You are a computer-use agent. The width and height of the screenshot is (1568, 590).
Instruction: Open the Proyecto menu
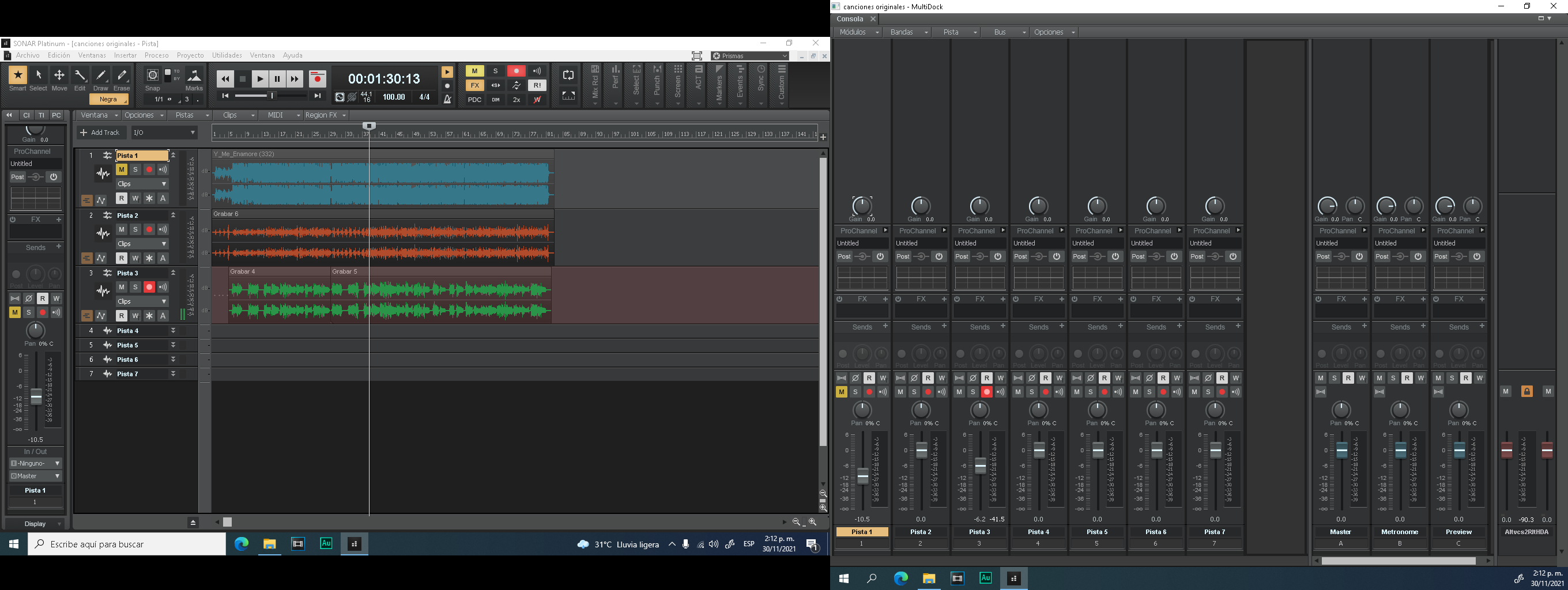click(190, 55)
